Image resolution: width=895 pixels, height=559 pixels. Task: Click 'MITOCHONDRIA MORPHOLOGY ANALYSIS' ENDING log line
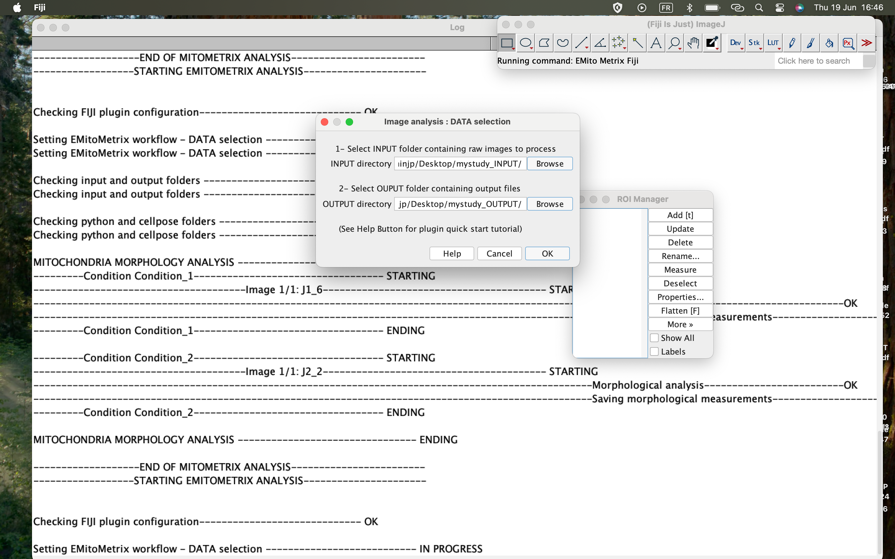[245, 440]
